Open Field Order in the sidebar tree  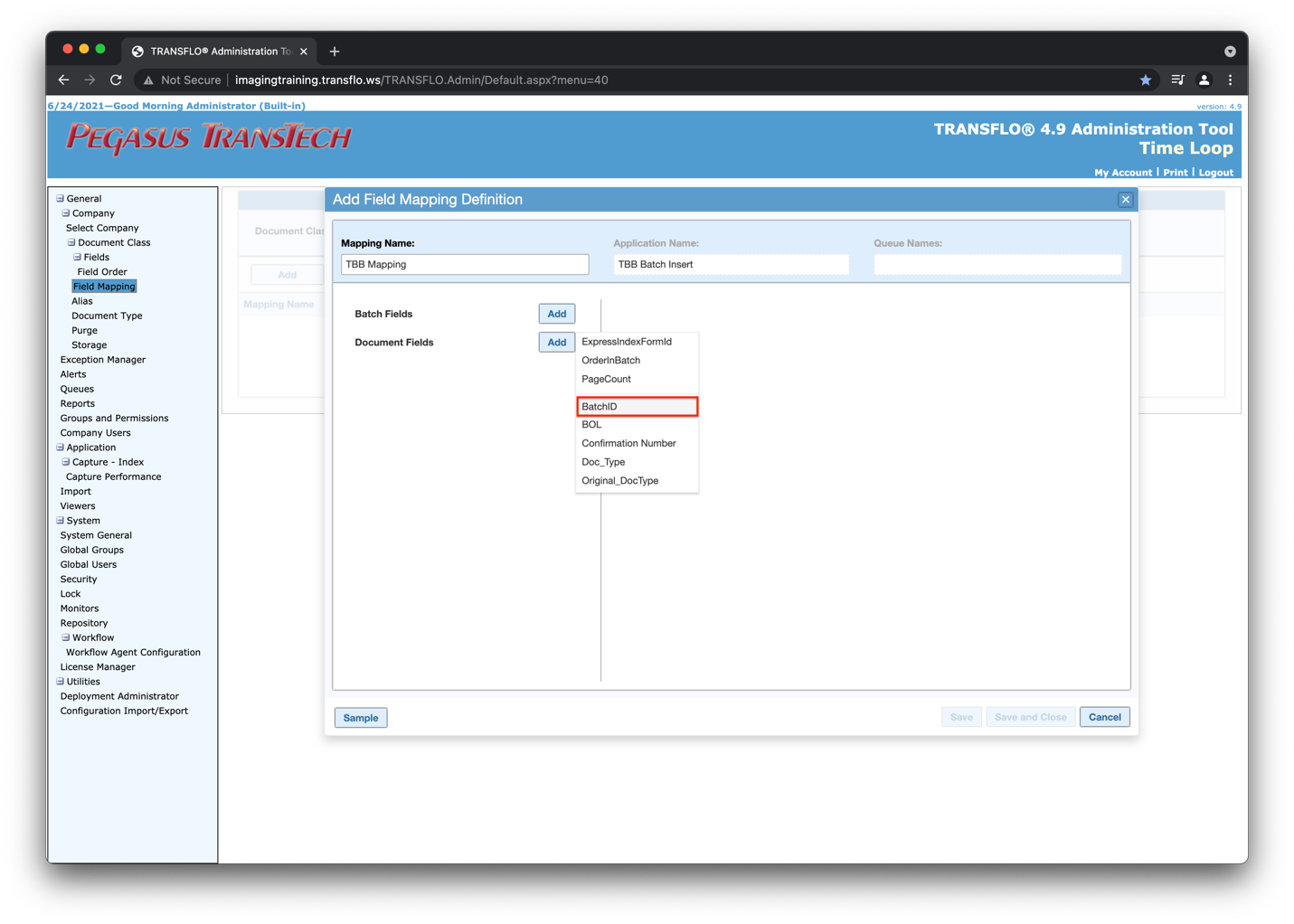pyautogui.click(x=102, y=271)
